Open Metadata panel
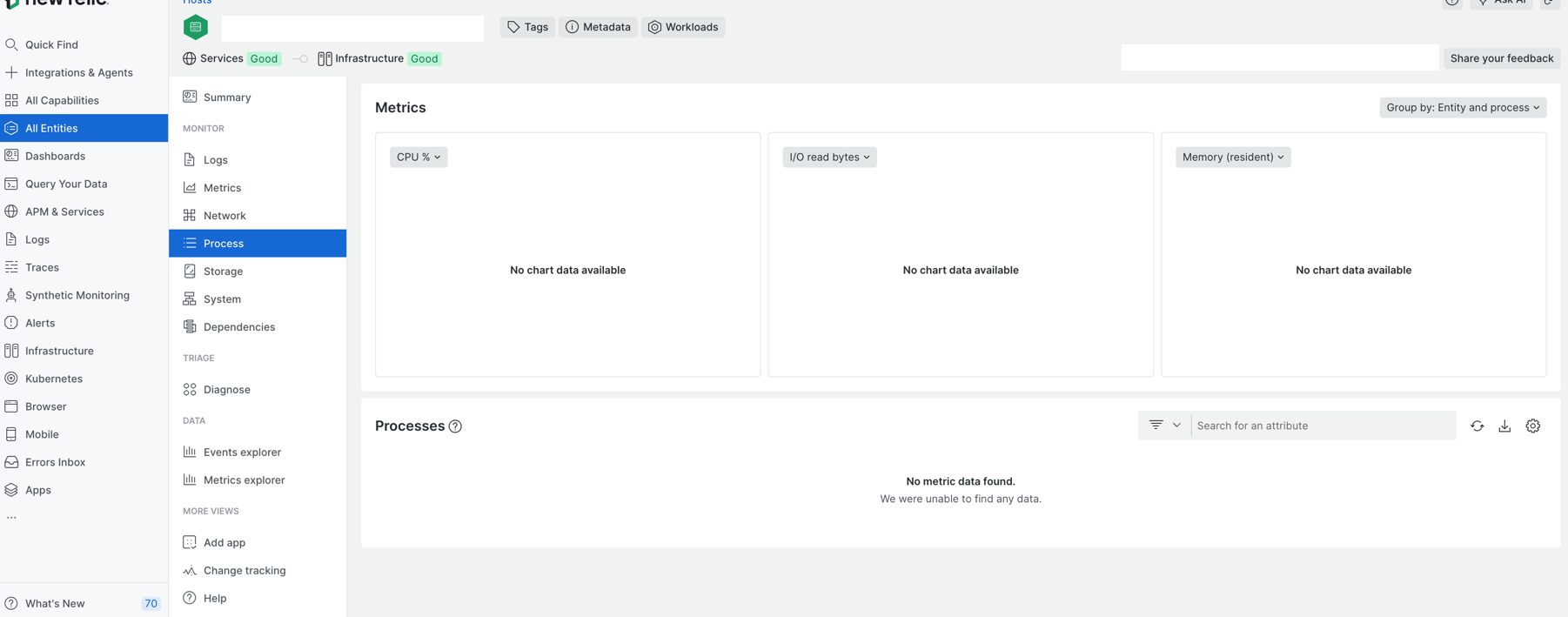Screen dimensions: 1568x617 [598, 27]
